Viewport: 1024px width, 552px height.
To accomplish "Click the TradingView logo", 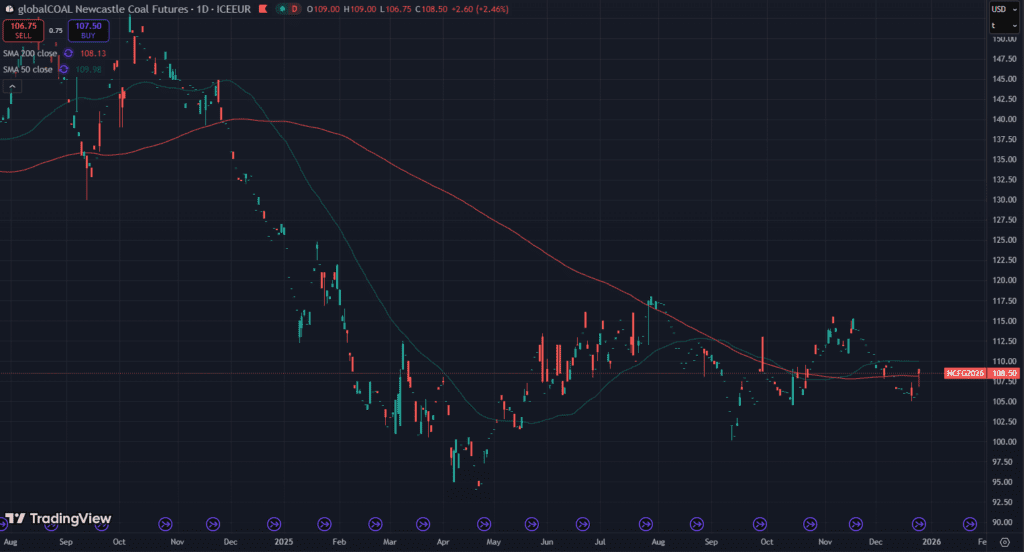I will (58, 519).
